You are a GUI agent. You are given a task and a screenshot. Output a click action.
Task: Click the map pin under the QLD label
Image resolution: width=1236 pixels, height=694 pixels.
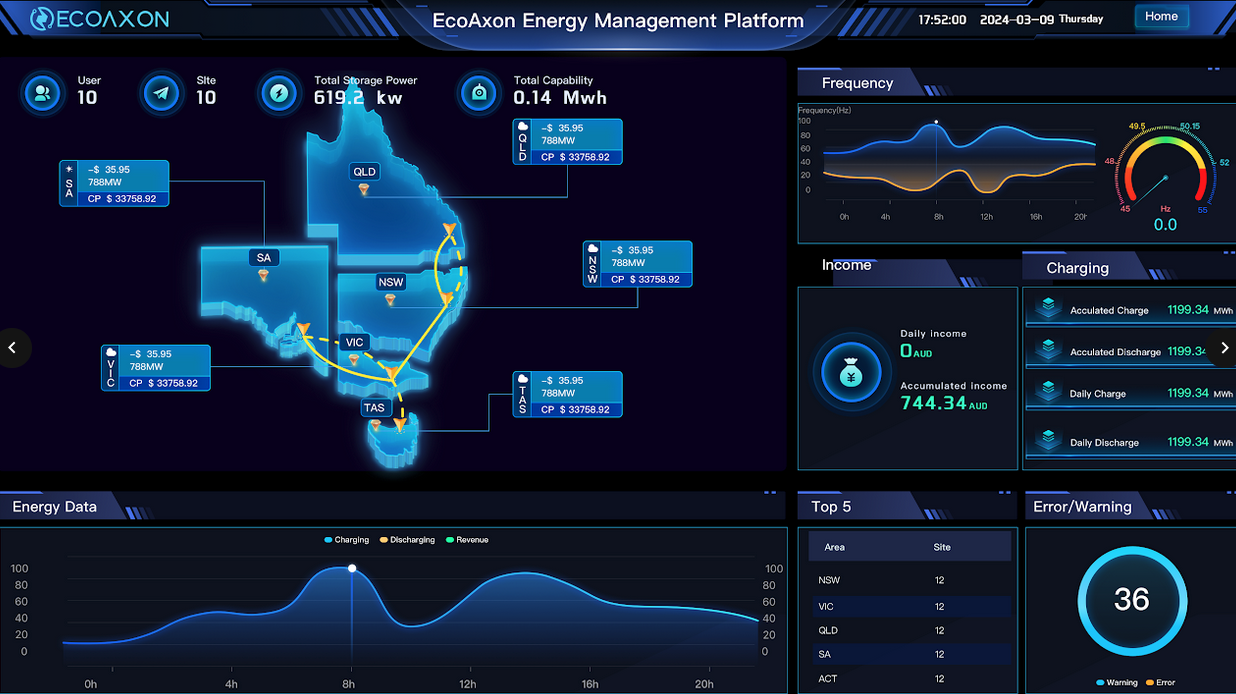pyautogui.click(x=364, y=190)
